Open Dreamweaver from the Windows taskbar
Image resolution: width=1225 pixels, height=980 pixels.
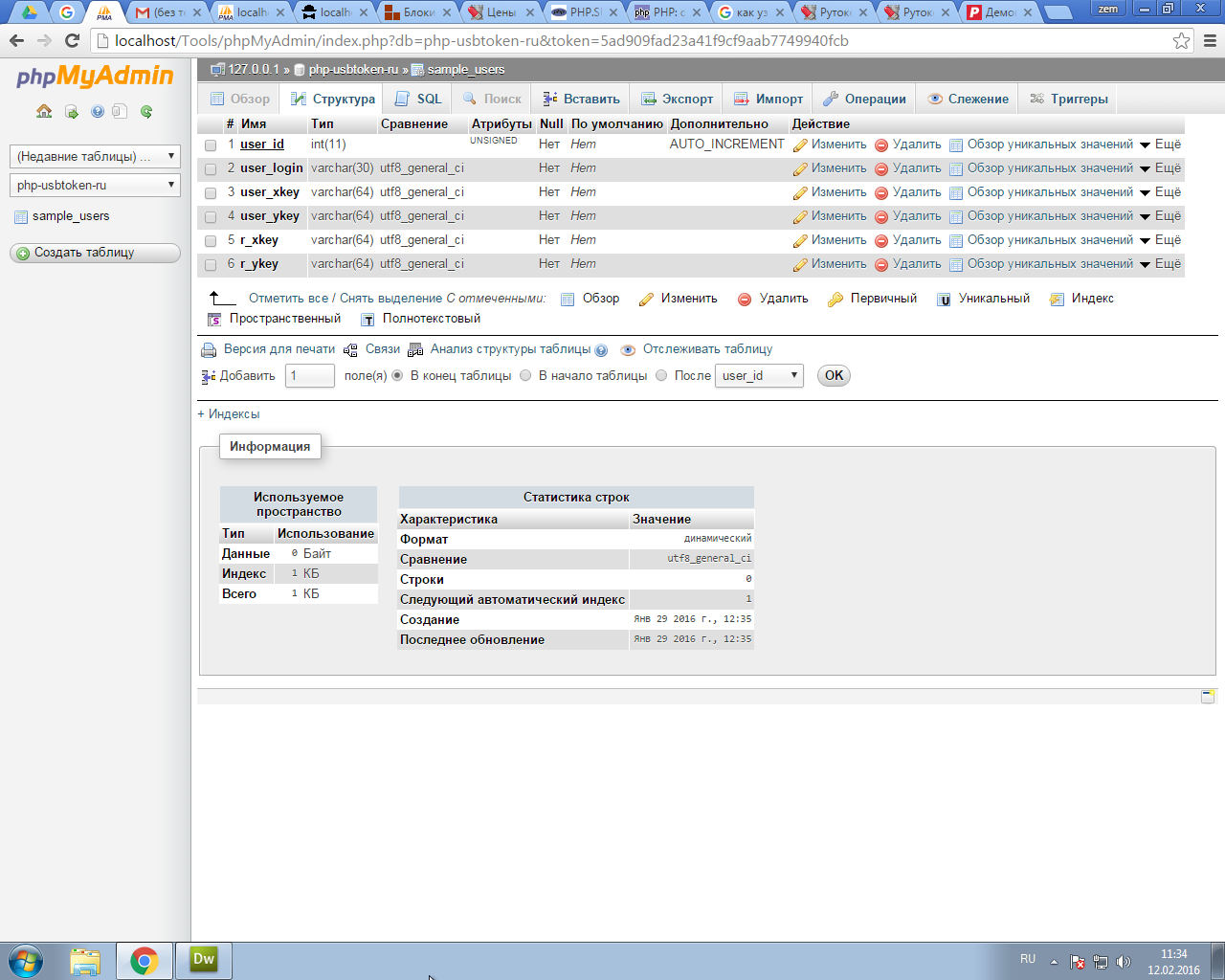204,960
